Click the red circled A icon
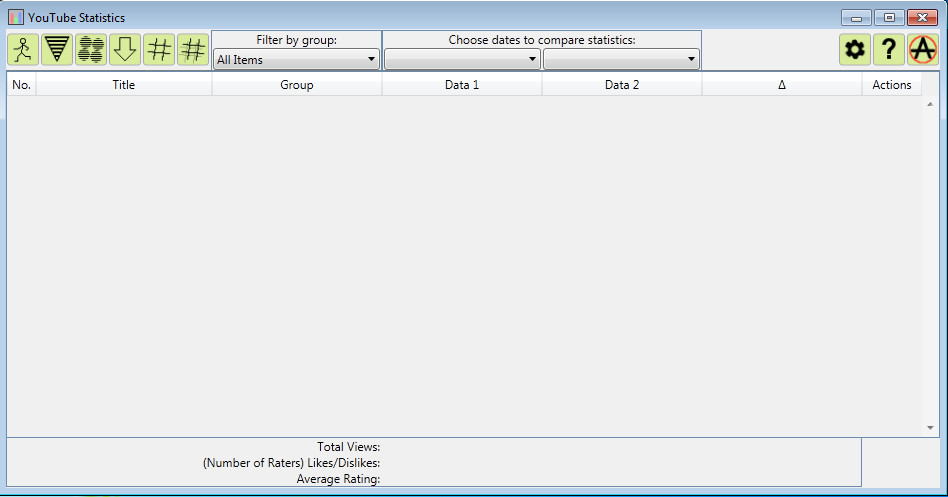Image resolution: width=948 pixels, height=497 pixels. (x=923, y=50)
